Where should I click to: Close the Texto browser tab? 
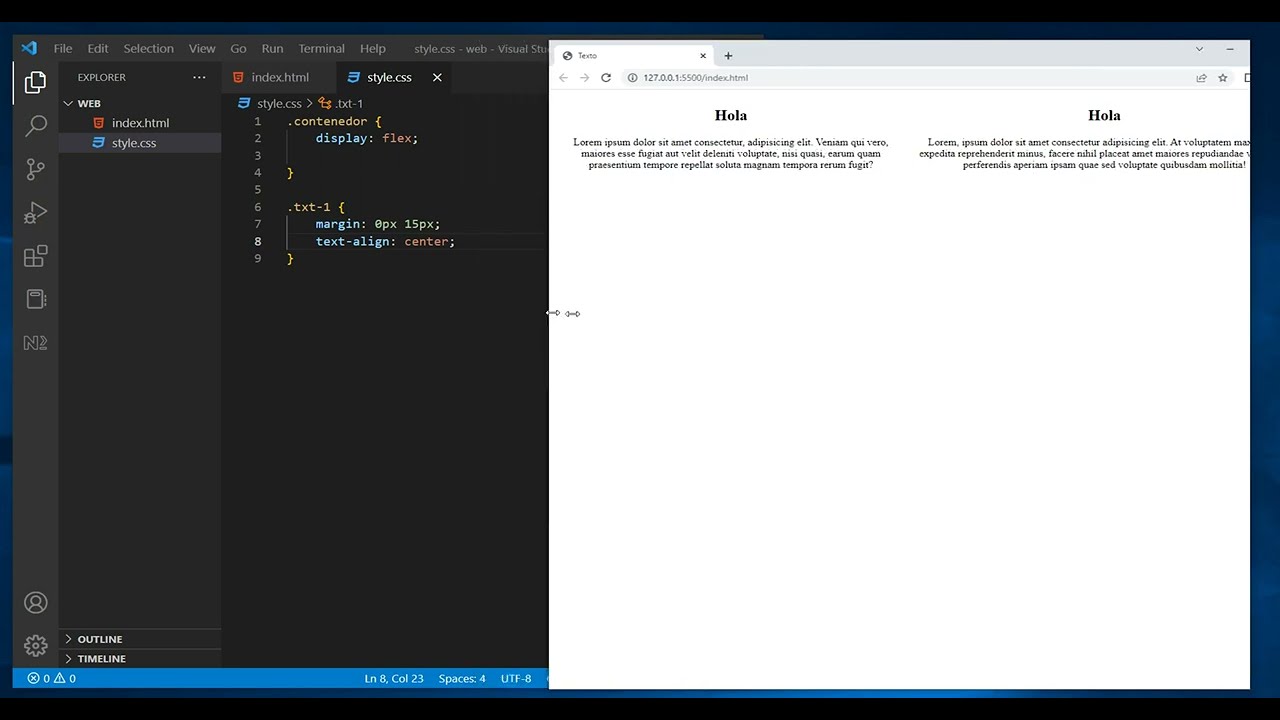(x=703, y=56)
